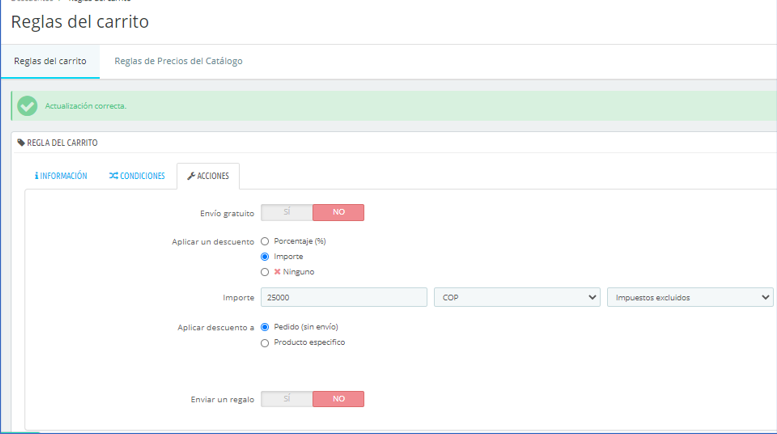Click the Reglas del carrito page title
The image size is (777, 434).
[80, 22]
